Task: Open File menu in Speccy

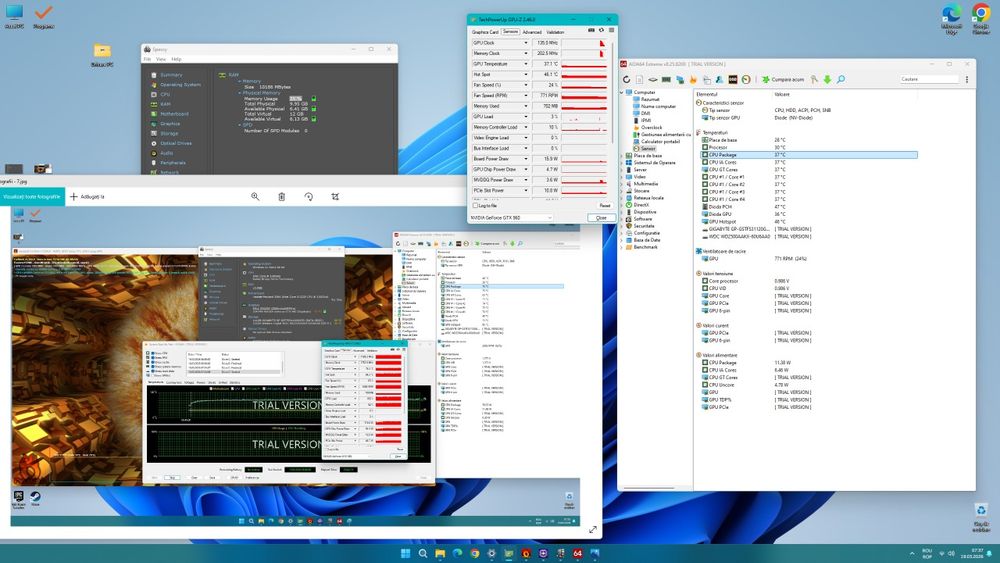Action: pyautogui.click(x=147, y=59)
